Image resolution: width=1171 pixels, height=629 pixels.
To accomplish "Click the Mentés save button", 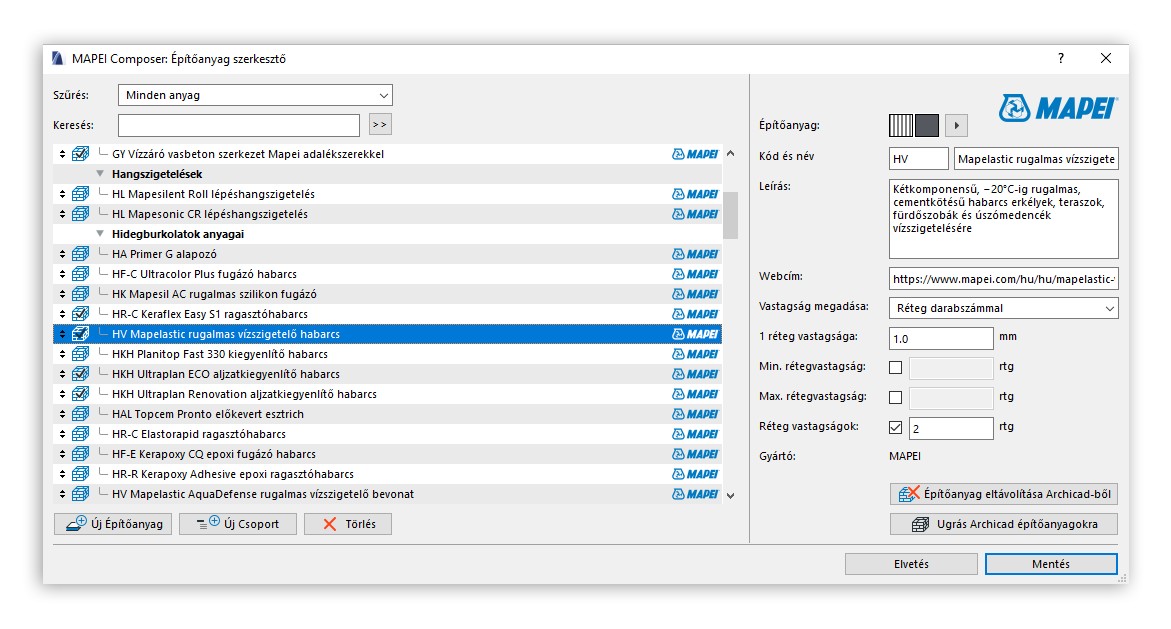I will [x=1050, y=564].
